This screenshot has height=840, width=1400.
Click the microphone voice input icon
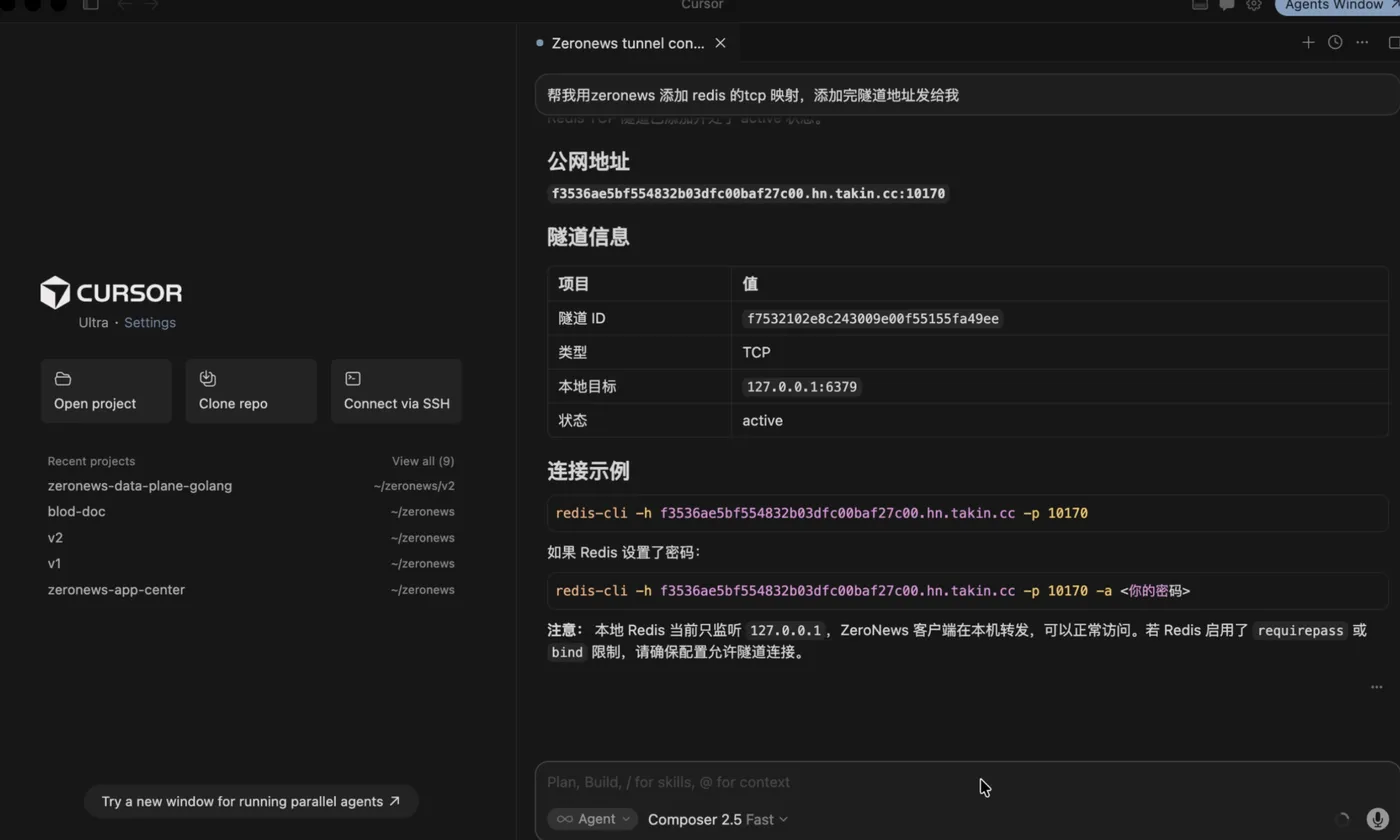[1377, 819]
